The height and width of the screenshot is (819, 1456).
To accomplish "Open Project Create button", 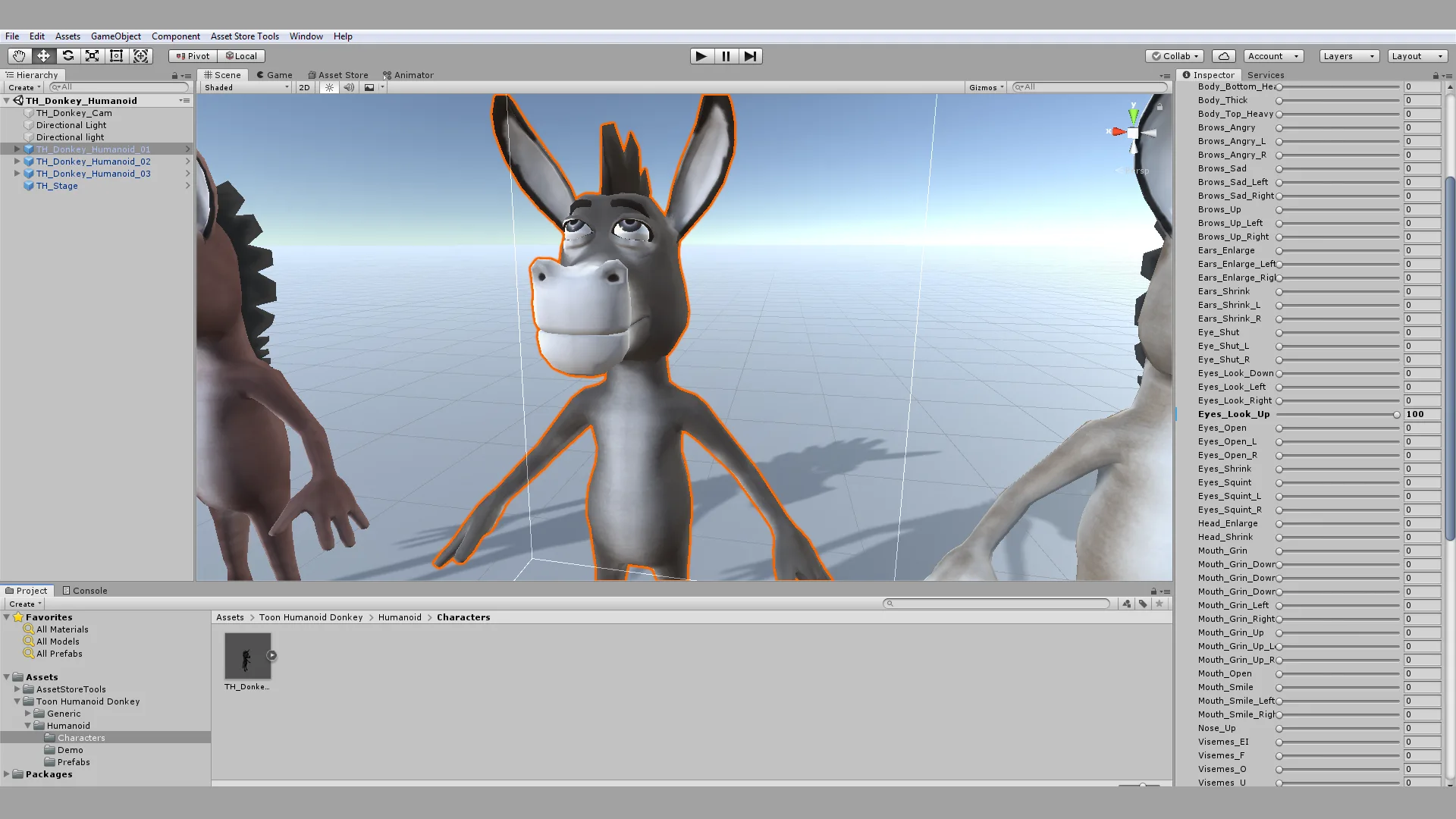I will click(x=25, y=604).
